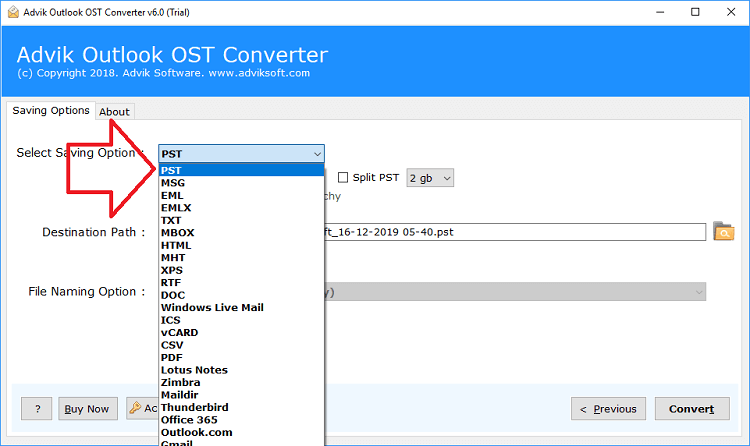Pick EMLX format in the list
The height and width of the screenshot is (446, 750).
pos(242,208)
